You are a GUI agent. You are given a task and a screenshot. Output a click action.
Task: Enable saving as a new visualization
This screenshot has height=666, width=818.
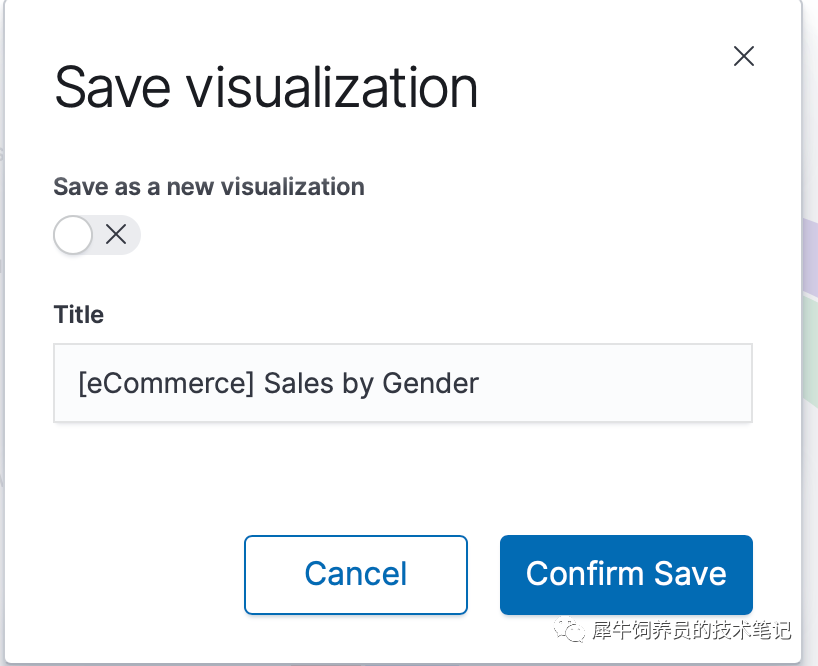[97, 235]
